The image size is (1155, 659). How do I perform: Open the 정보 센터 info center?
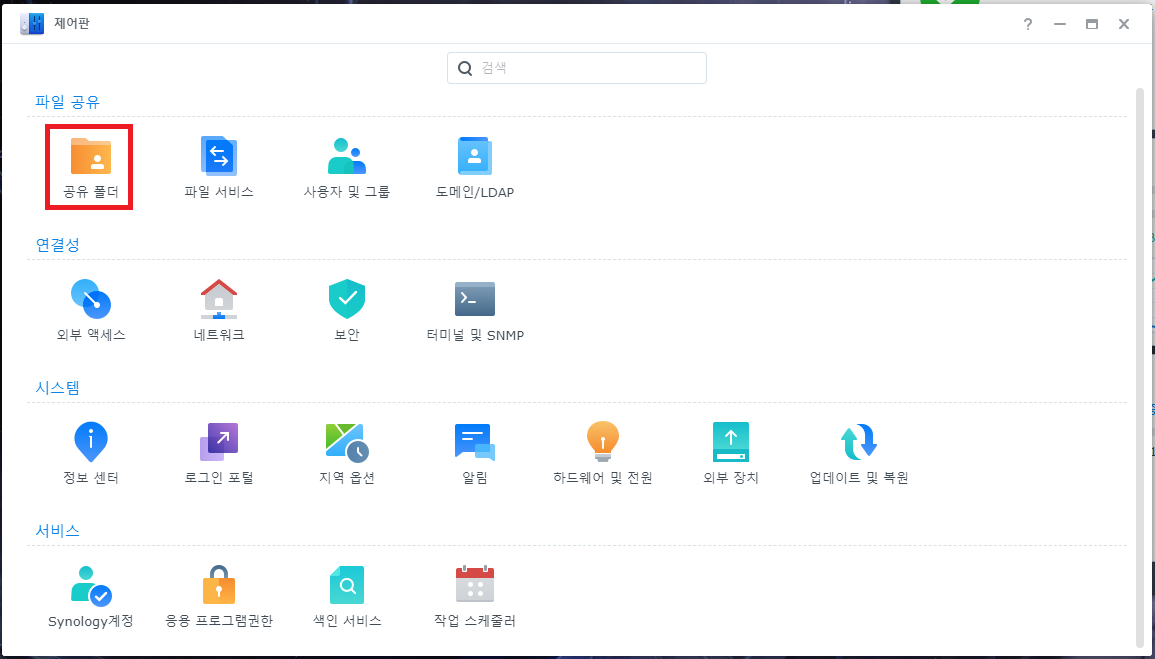tap(91, 443)
